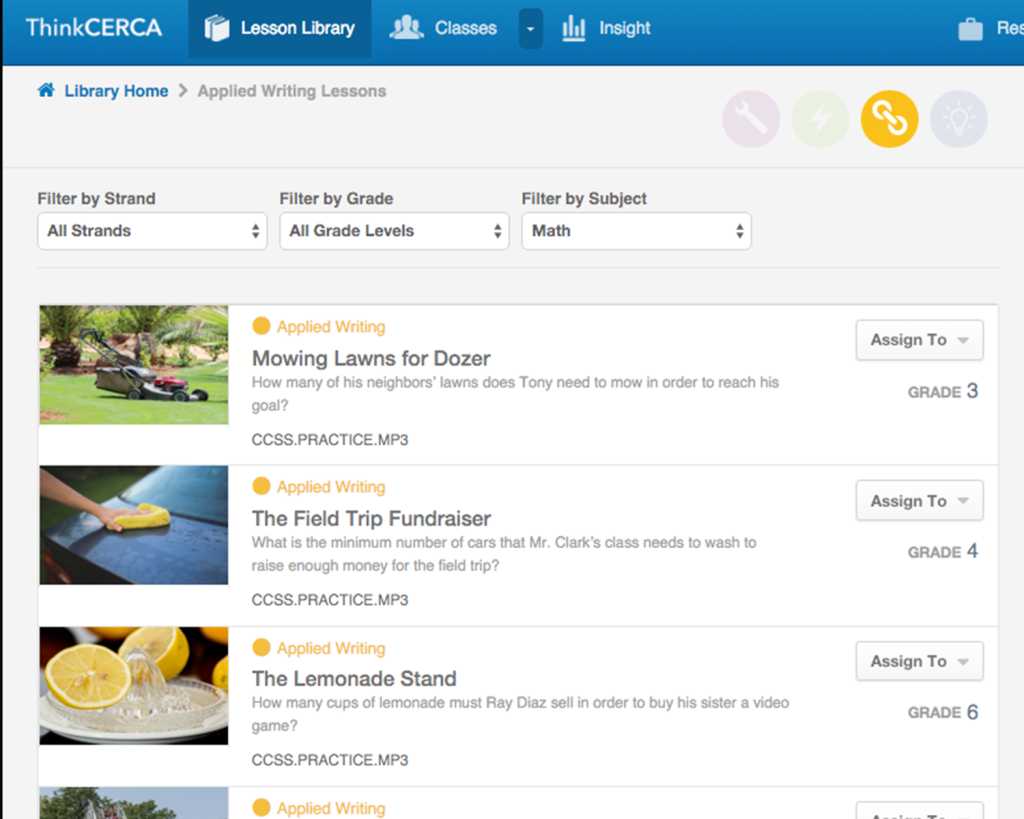
Task: Open the All Strands filter dropdown
Action: tap(152, 231)
